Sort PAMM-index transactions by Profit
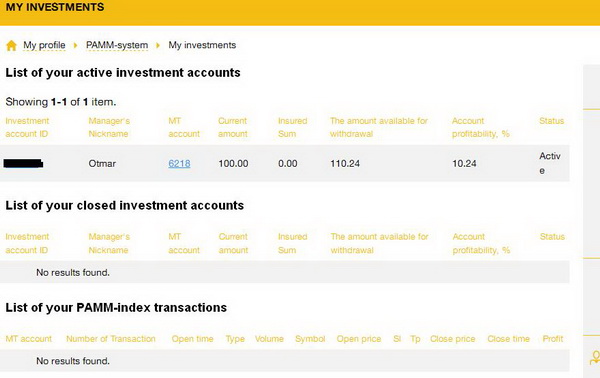Screen dimensions: 600x378 pyautogui.click(x=553, y=339)
